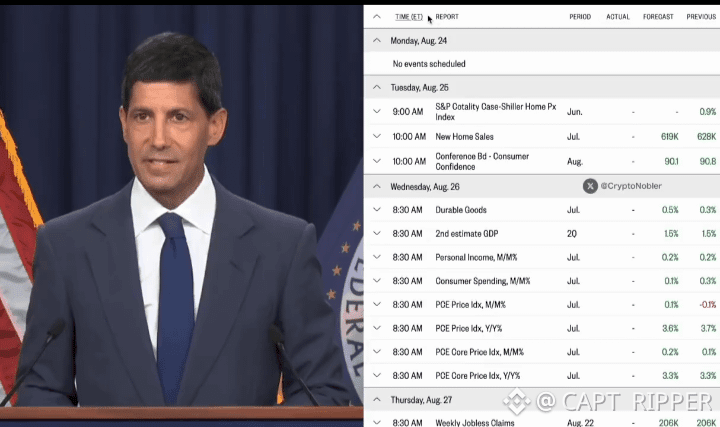The image size is (720, 427).
Task: Select the PCE Price Idx, Y/Y% report
Action: (468, 328)
